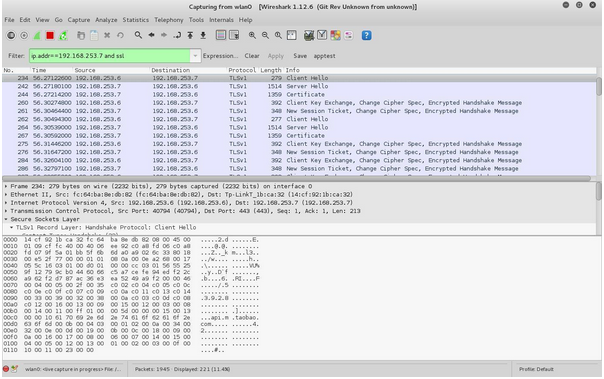Expand the Frame 234 details row

(6, 186)
